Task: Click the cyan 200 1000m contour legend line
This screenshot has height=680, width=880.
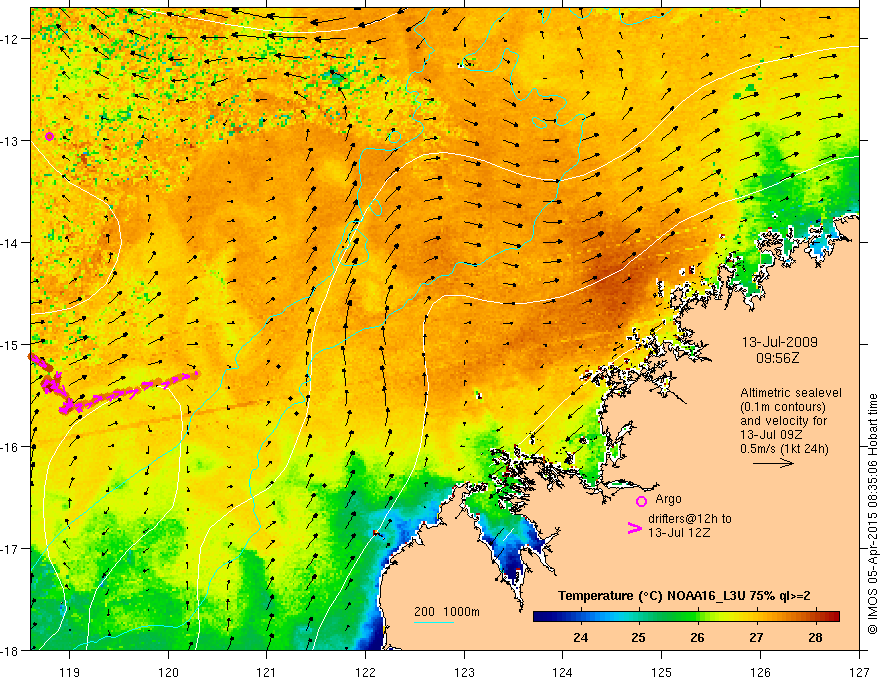Action: click(434, 622)
